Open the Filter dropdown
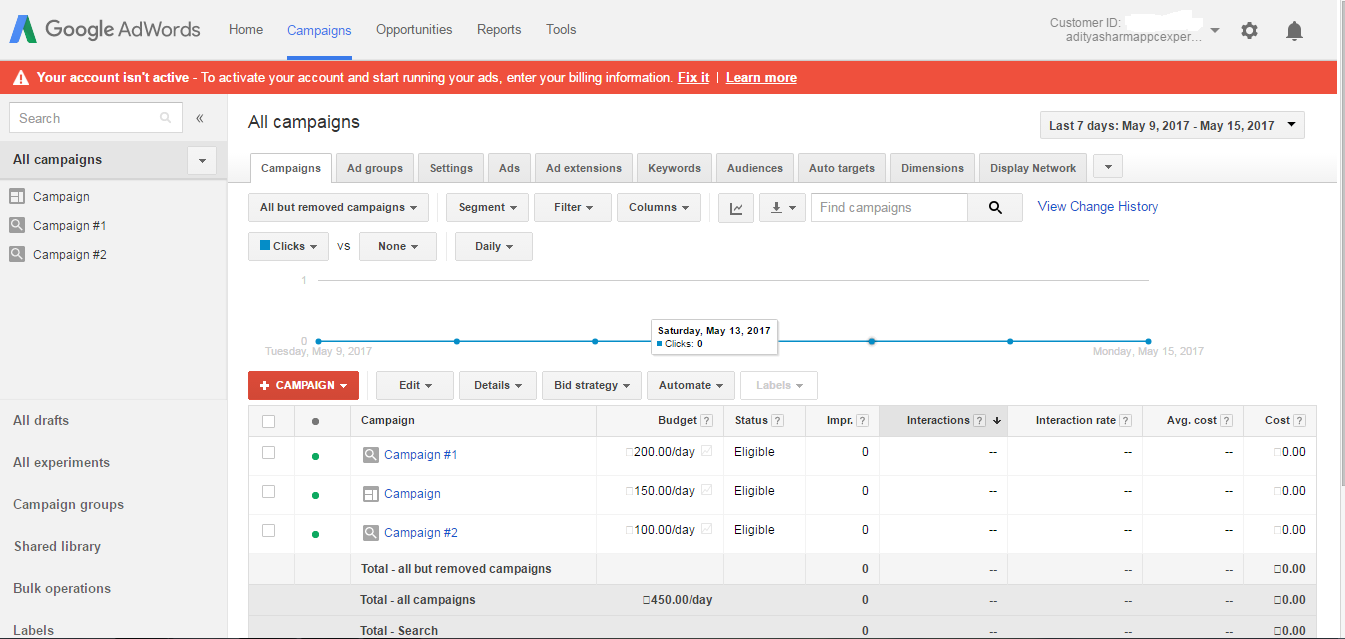Viewport: 1345px width, 639px height. (x=573, y=208)
